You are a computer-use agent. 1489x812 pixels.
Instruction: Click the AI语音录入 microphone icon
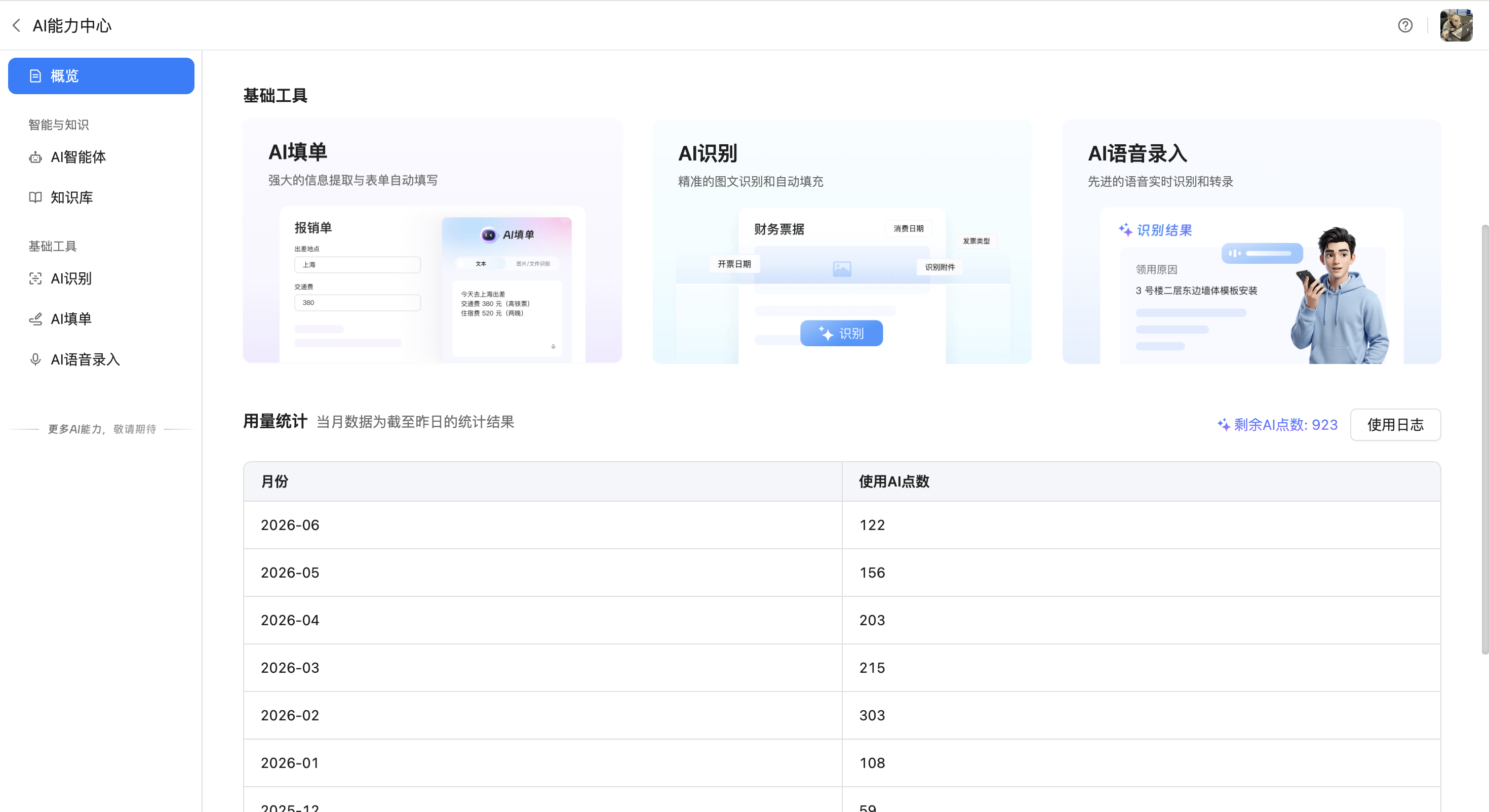pyautogui.click(x=35, y=359)
